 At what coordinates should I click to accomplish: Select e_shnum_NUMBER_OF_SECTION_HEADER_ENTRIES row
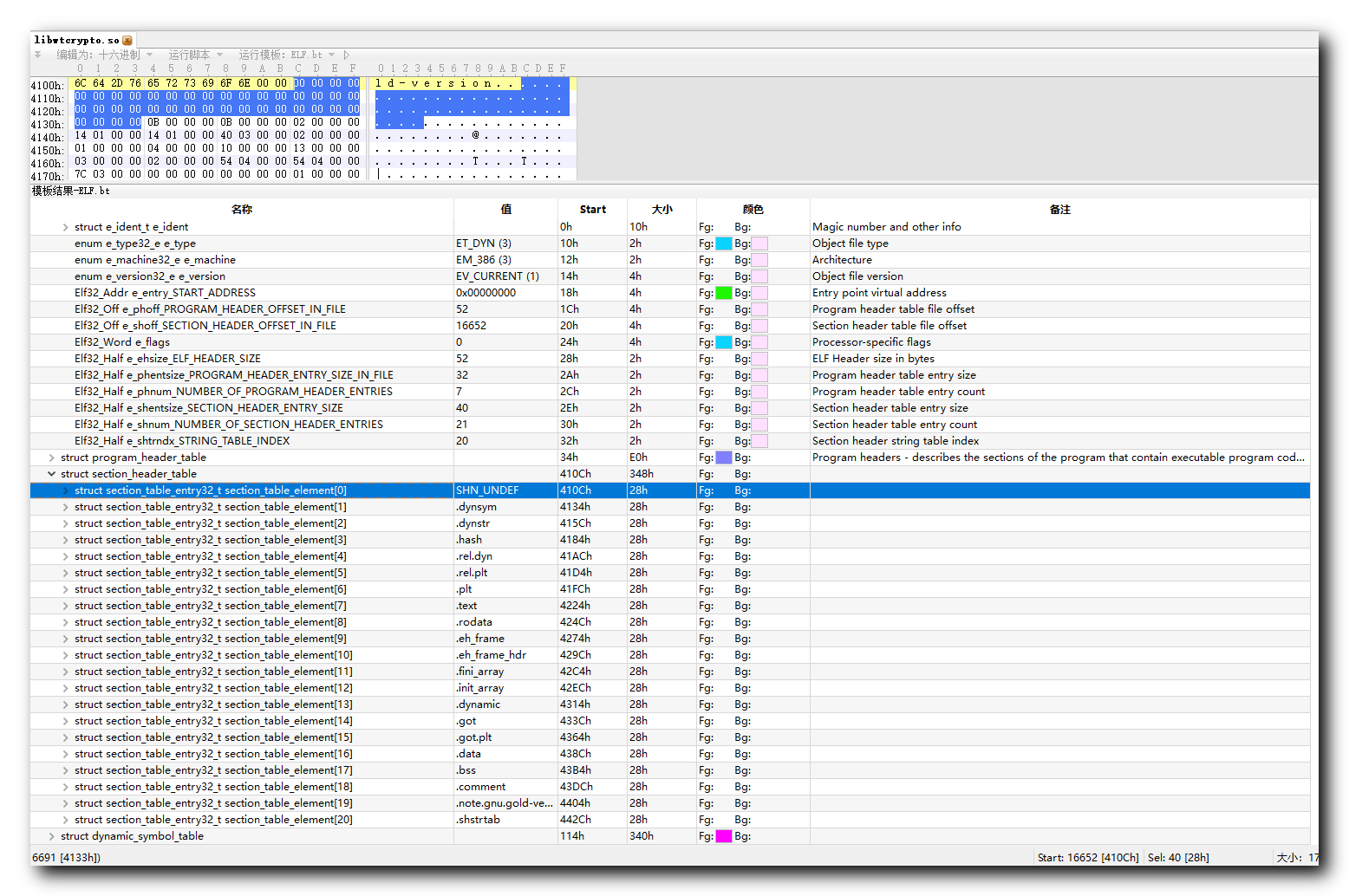click(x=670, y=425)
